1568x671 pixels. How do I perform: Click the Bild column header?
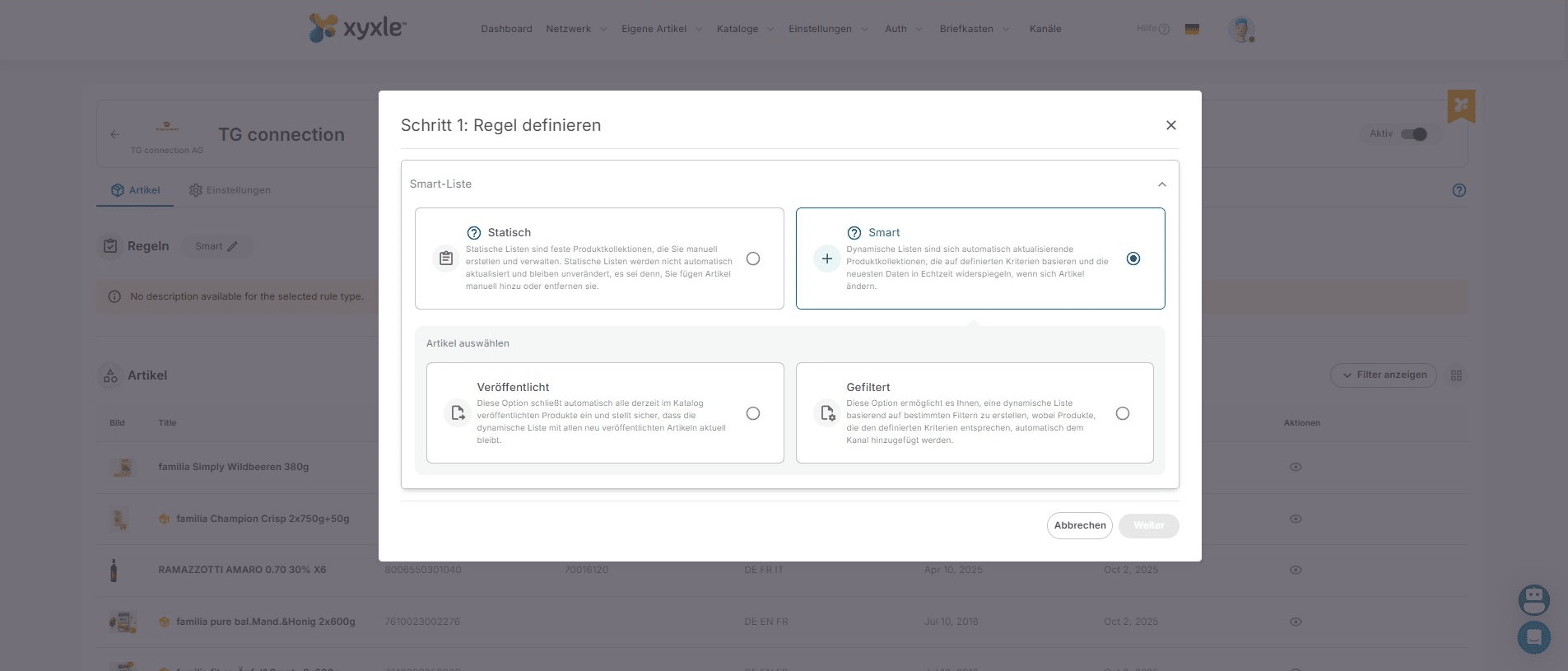117,423
